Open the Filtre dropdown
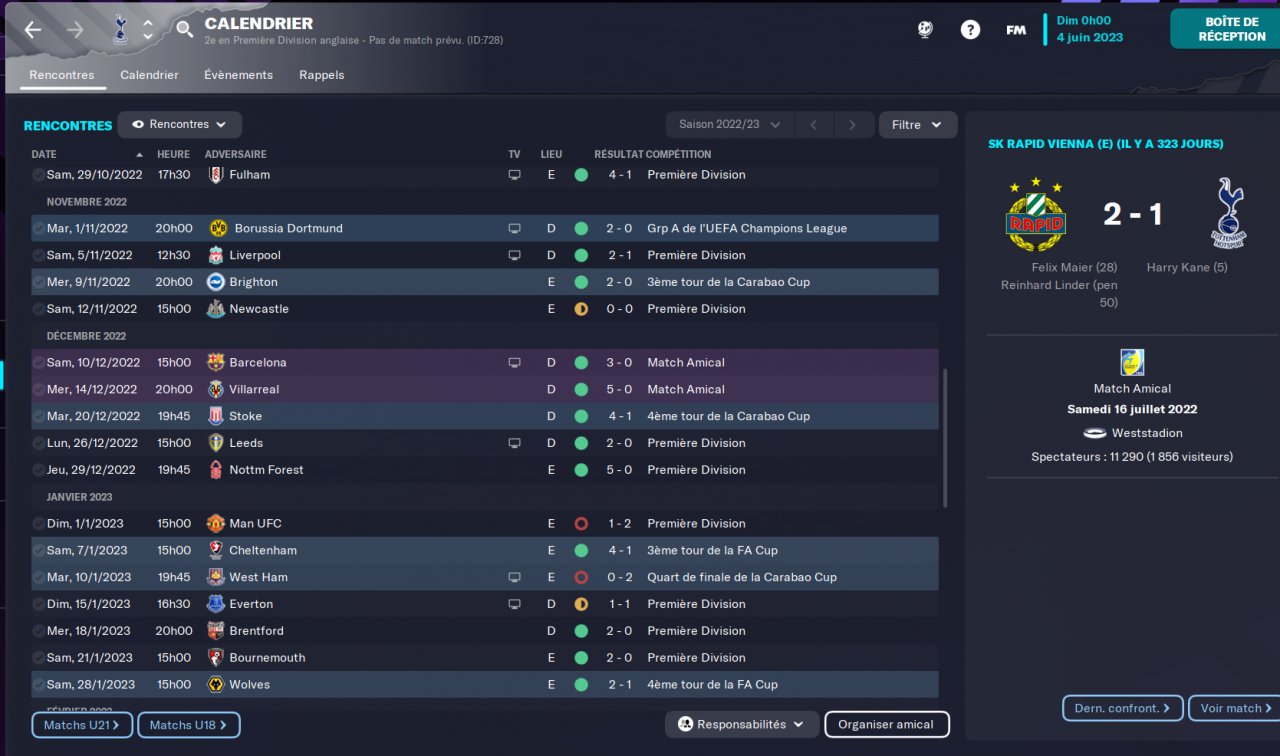 tap(917, 125)
